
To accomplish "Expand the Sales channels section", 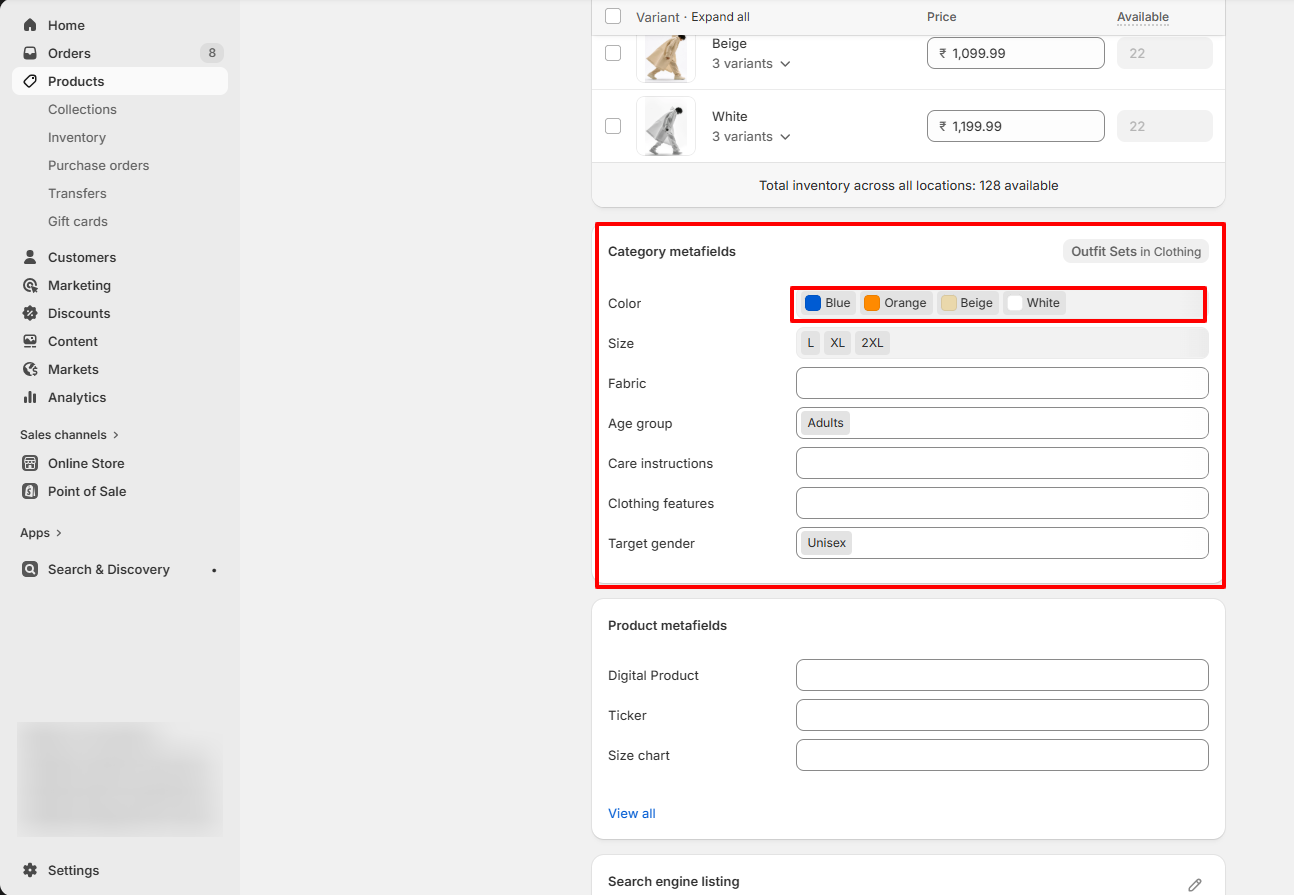I will point(69,435).
